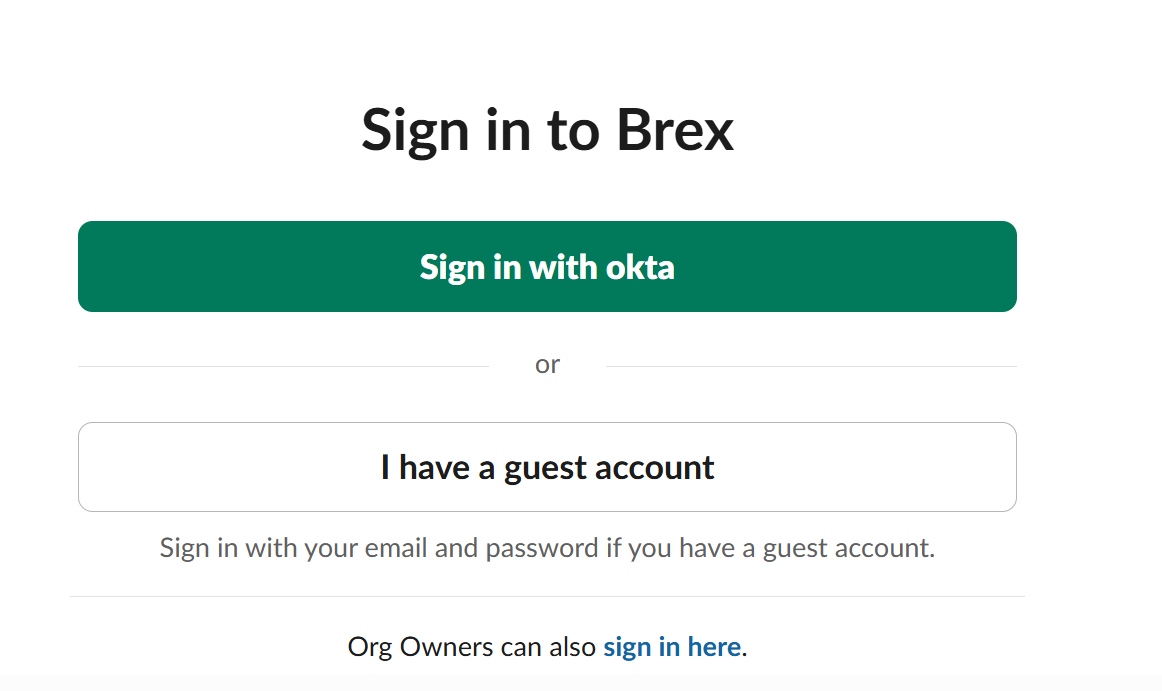Begin okta authentication for Brex workspace
The image size is (1162, 691).
click(547, 266)
